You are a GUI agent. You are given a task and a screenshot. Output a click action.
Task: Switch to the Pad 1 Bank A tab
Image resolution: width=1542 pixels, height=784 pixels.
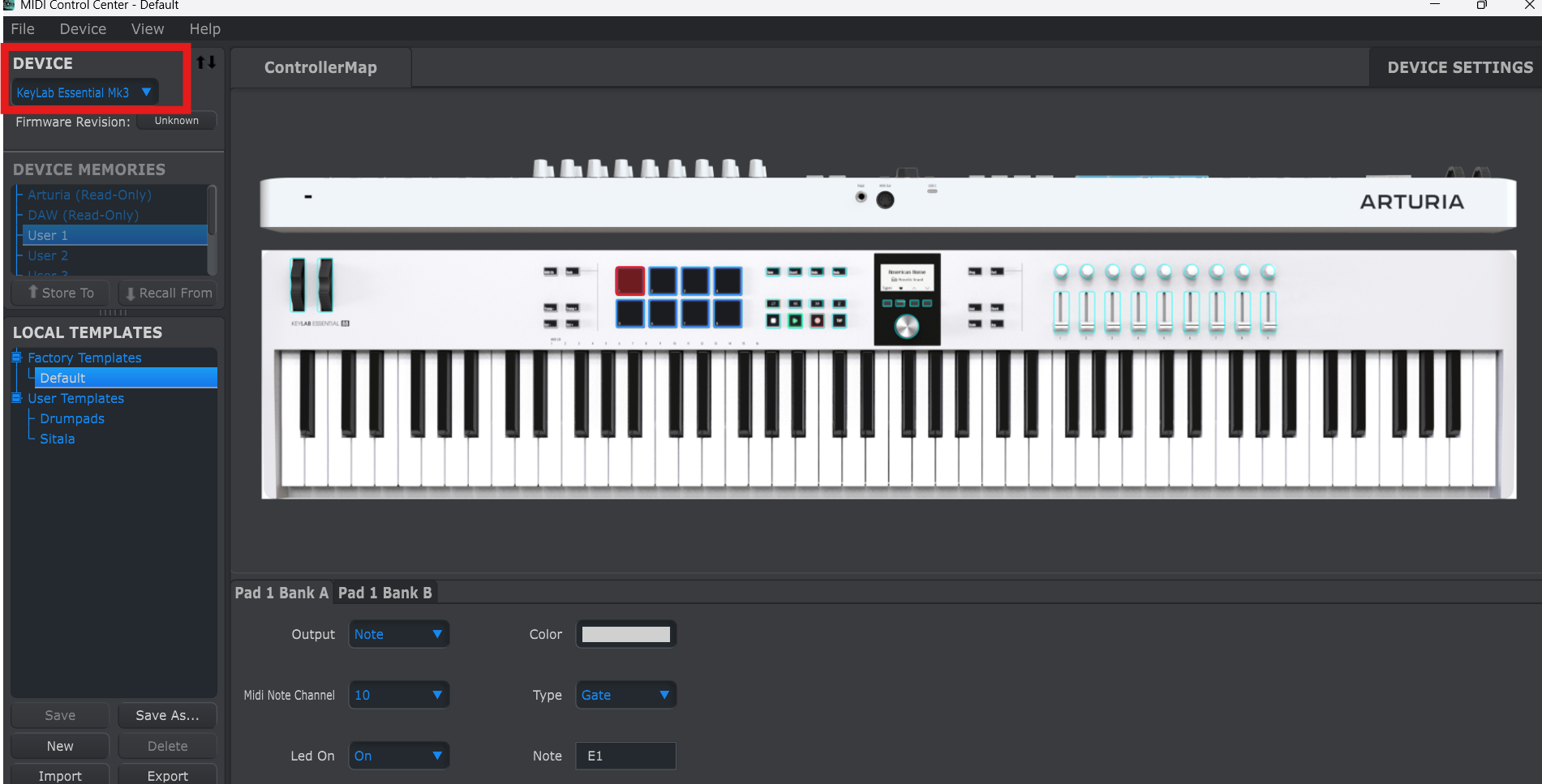coord(281,593)
